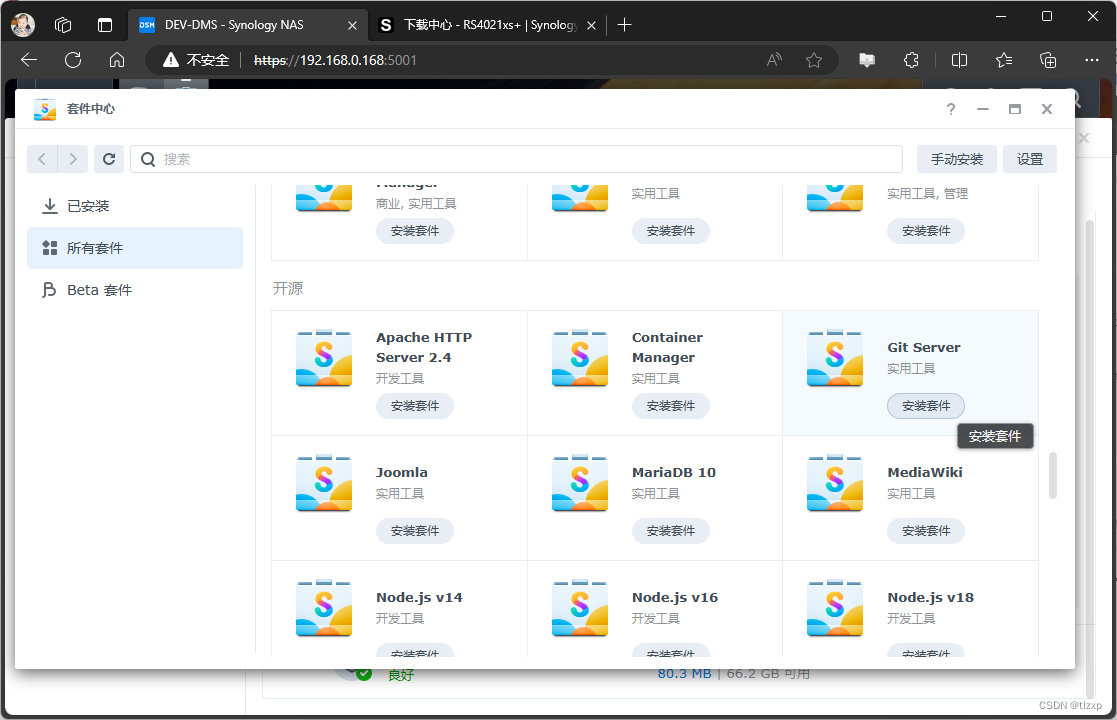
Task: Click the 不安全 security warning indicator
Action: tap(196, 61)
